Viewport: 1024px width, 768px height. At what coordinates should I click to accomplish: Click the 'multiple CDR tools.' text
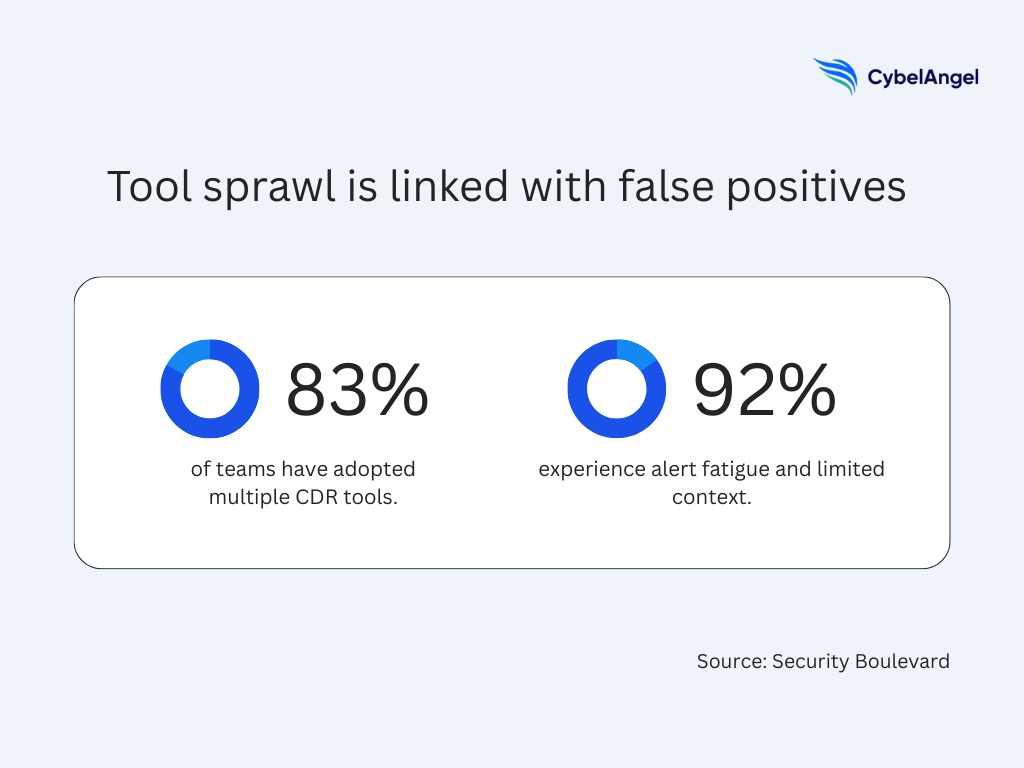point(303,497)
